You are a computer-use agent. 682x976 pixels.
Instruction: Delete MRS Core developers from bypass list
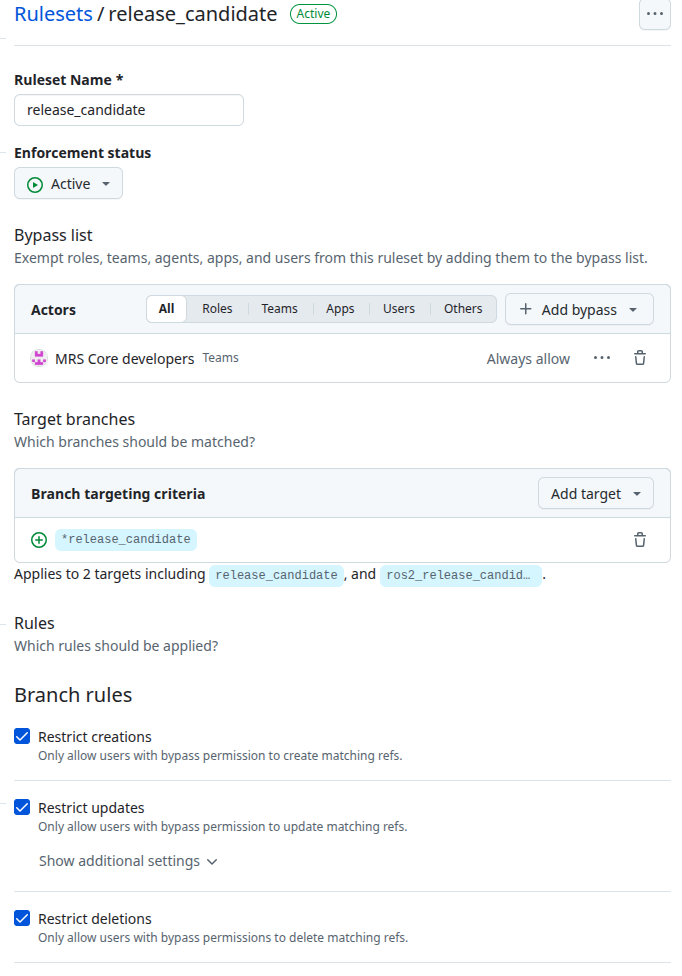pyautogui.click(x=640, y=358)
